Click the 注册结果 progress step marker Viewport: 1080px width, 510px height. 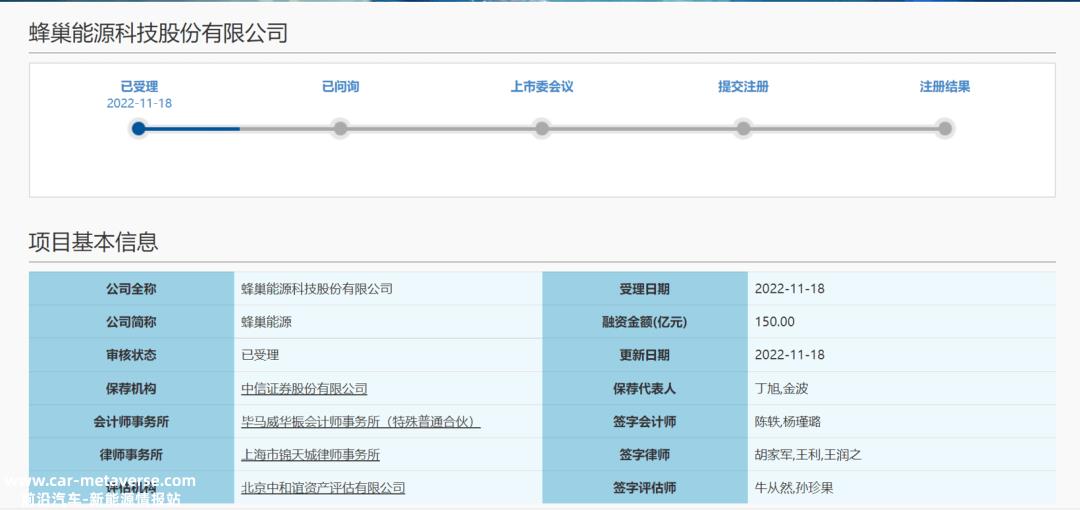pyautogui.click(x=945, y=128)
